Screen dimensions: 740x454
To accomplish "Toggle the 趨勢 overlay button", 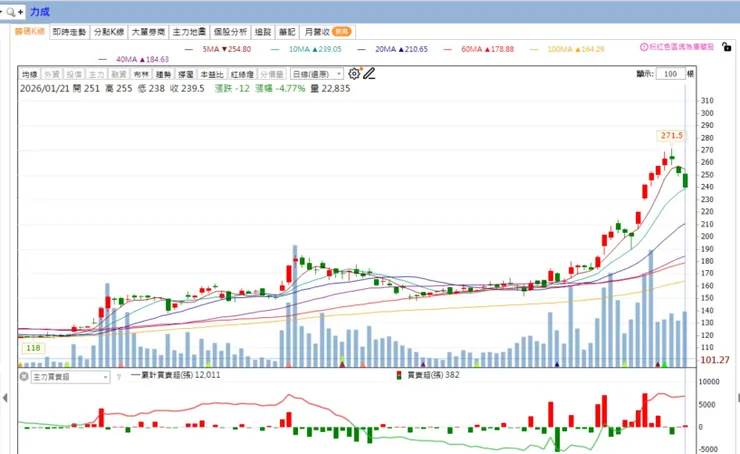I will 163,74.
